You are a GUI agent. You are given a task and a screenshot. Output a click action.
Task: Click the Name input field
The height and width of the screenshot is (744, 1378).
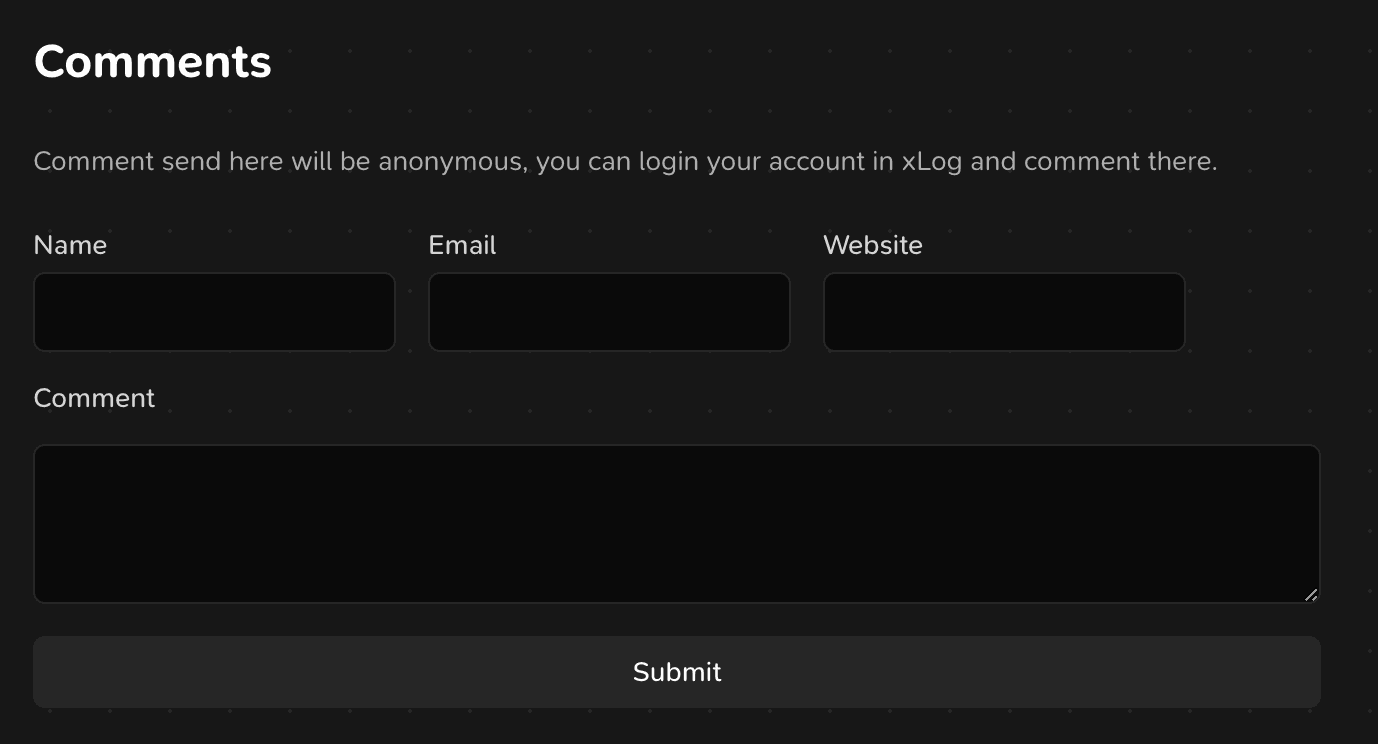(214, 312)
